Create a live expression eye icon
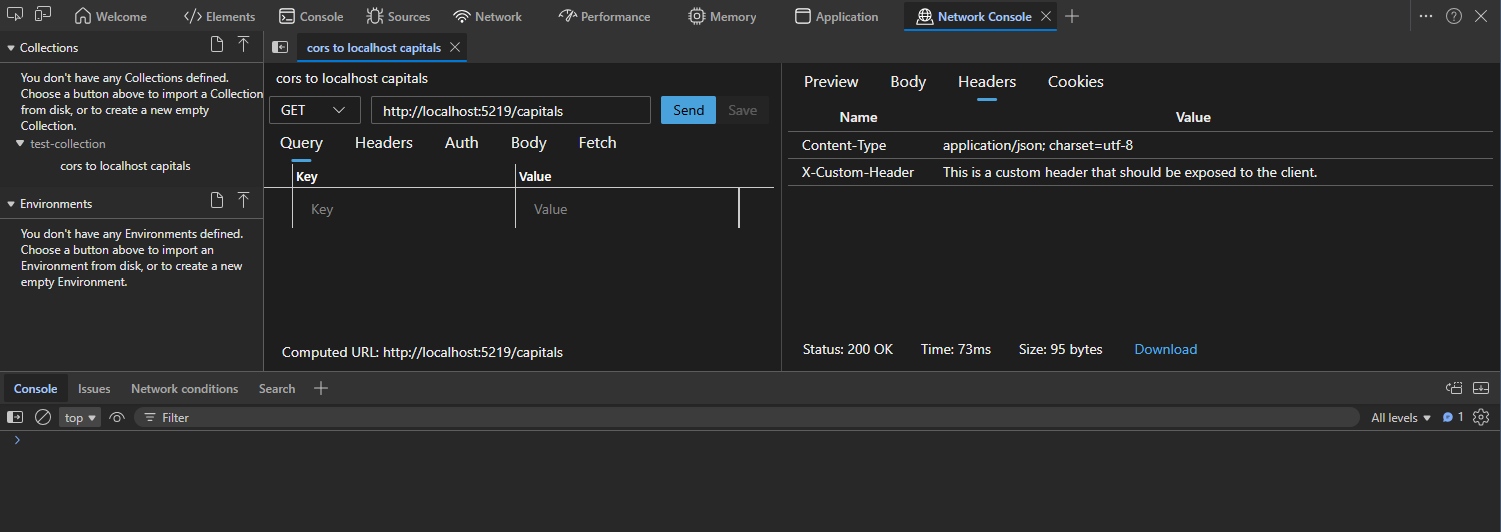 (x=117, y=417)
